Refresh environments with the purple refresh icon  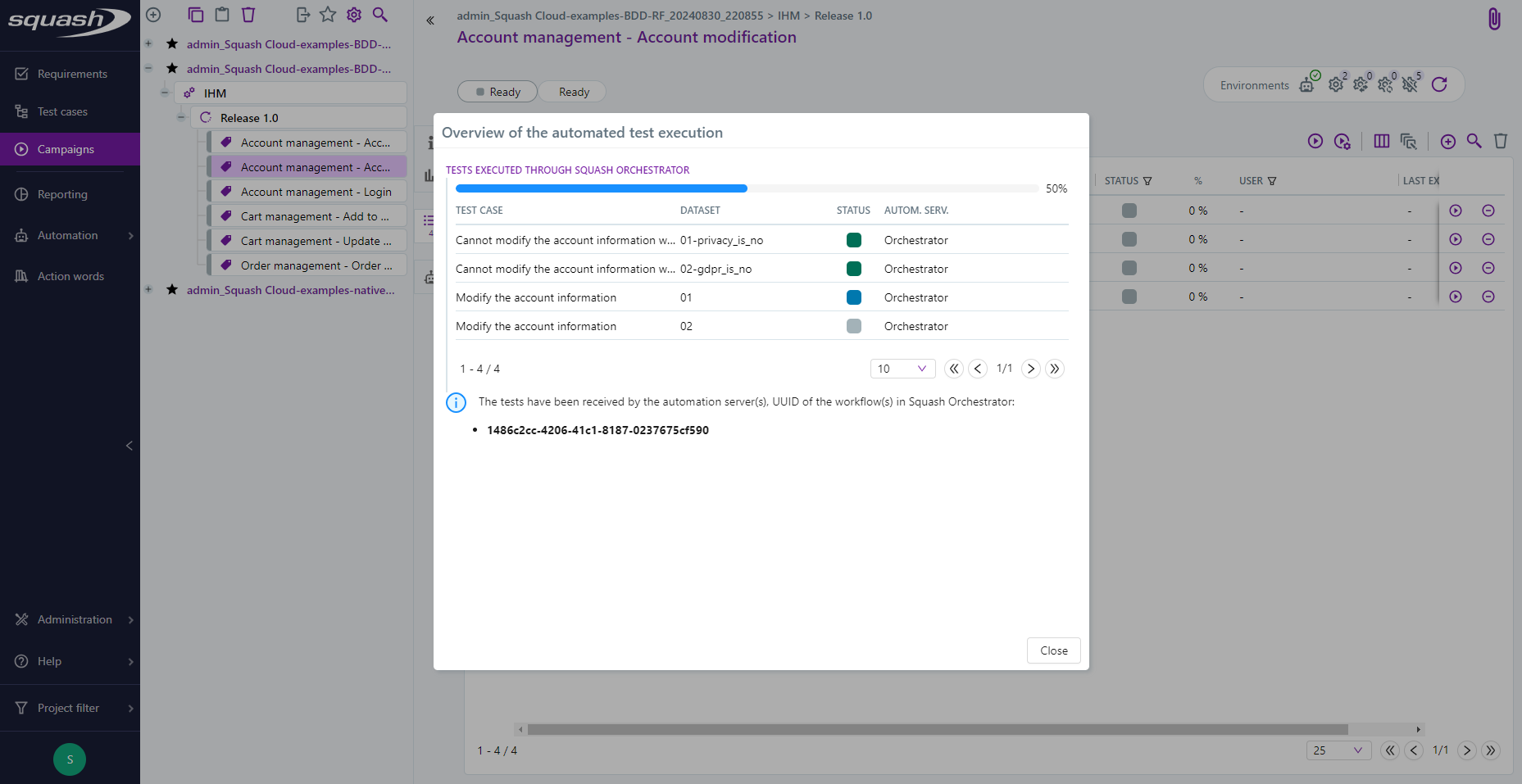(x=1440, y=84)
